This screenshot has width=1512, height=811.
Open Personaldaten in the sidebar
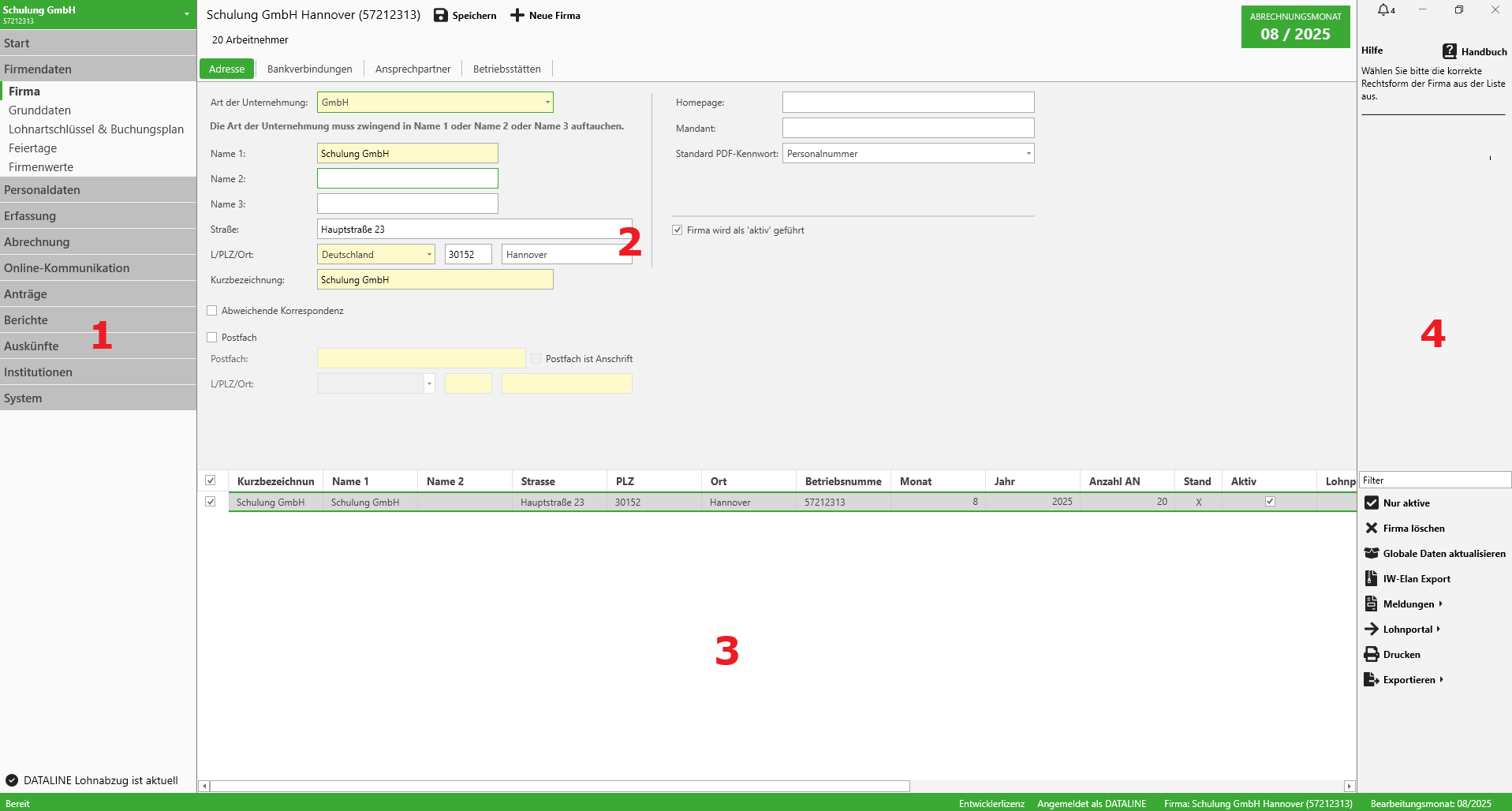[x=98, y=190]
